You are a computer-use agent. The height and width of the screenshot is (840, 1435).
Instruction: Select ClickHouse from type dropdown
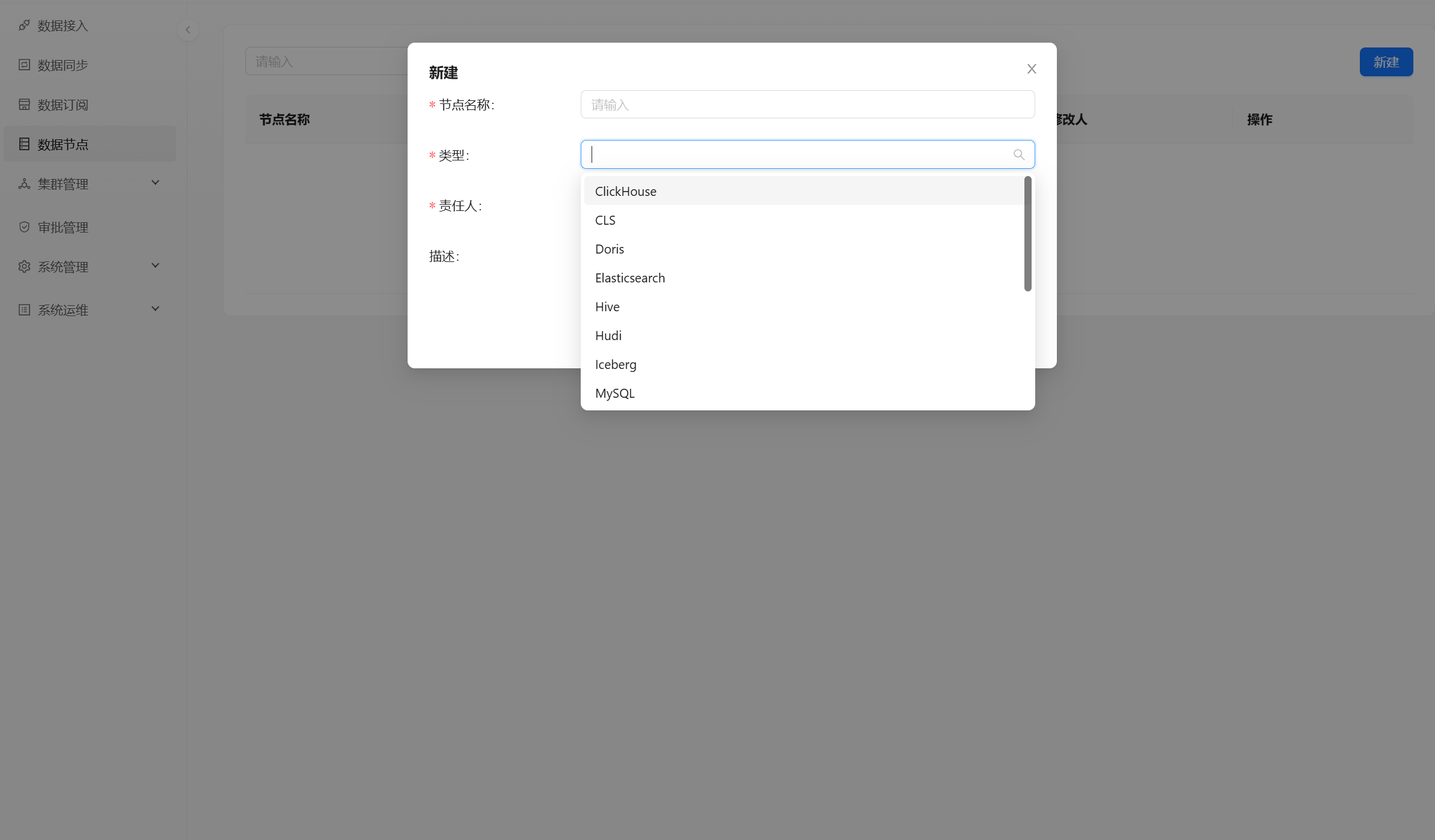626,191
